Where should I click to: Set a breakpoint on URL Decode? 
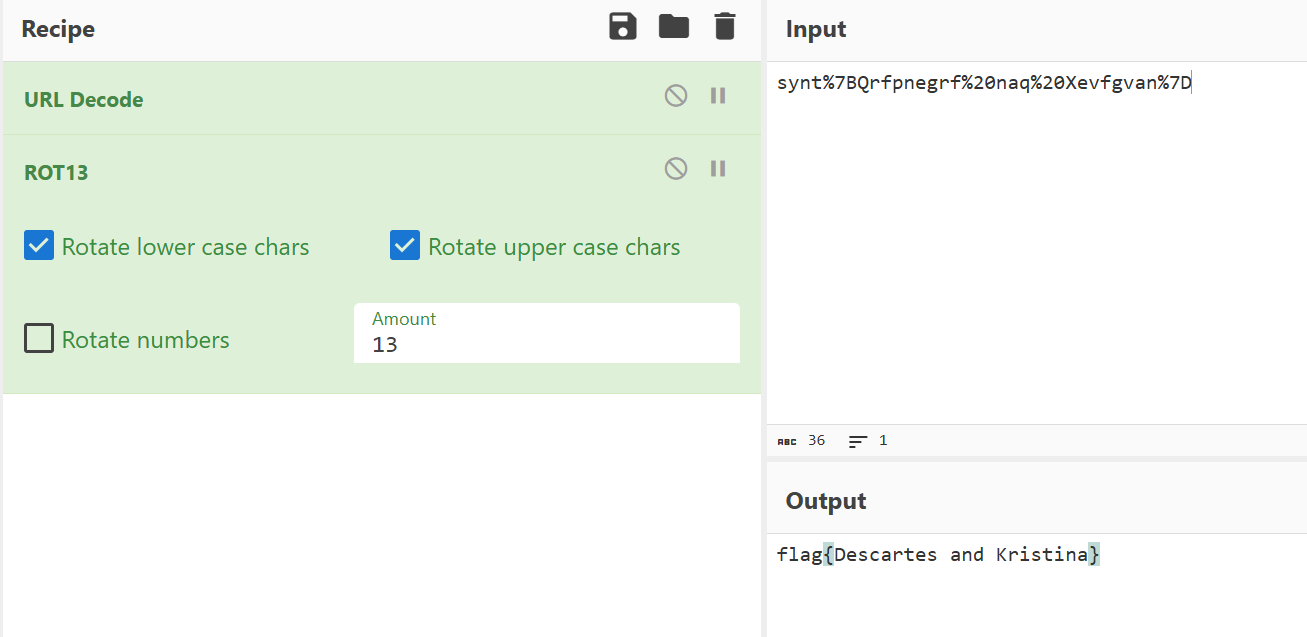click(x=718, y=96)
